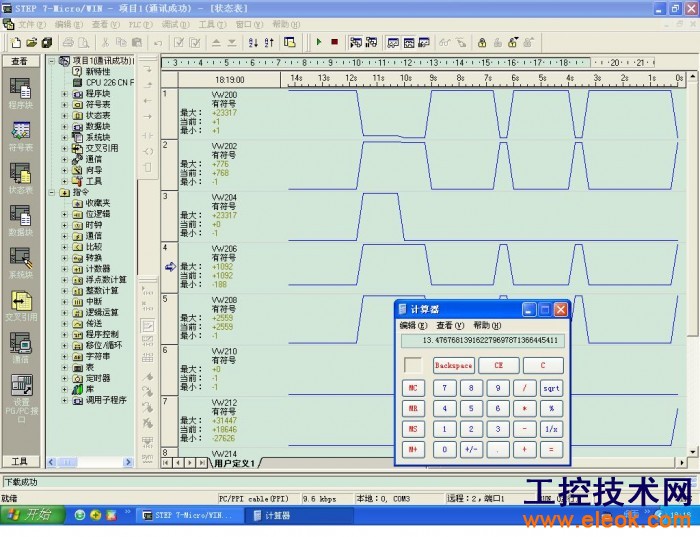The image size is (700, 537).
Task: Expand the 定时器 instruction folder
Action: point(64,378)
